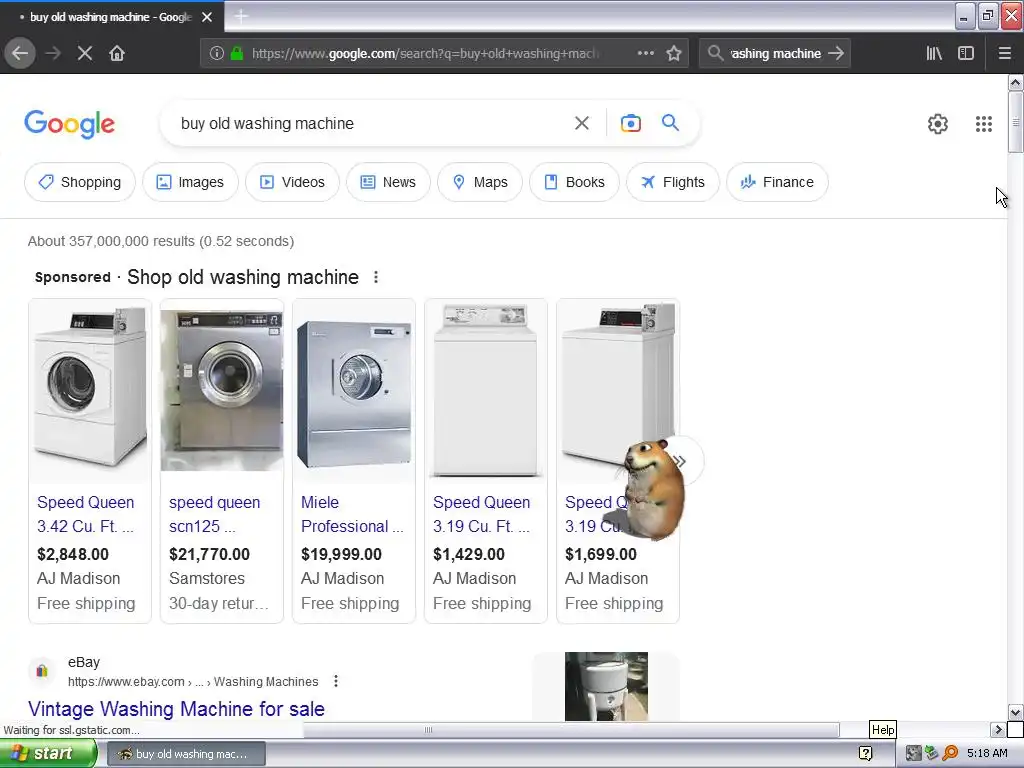Click the vertical scrollbar up arrow
Screen dimensions: 1024x768
(1015, 82)
